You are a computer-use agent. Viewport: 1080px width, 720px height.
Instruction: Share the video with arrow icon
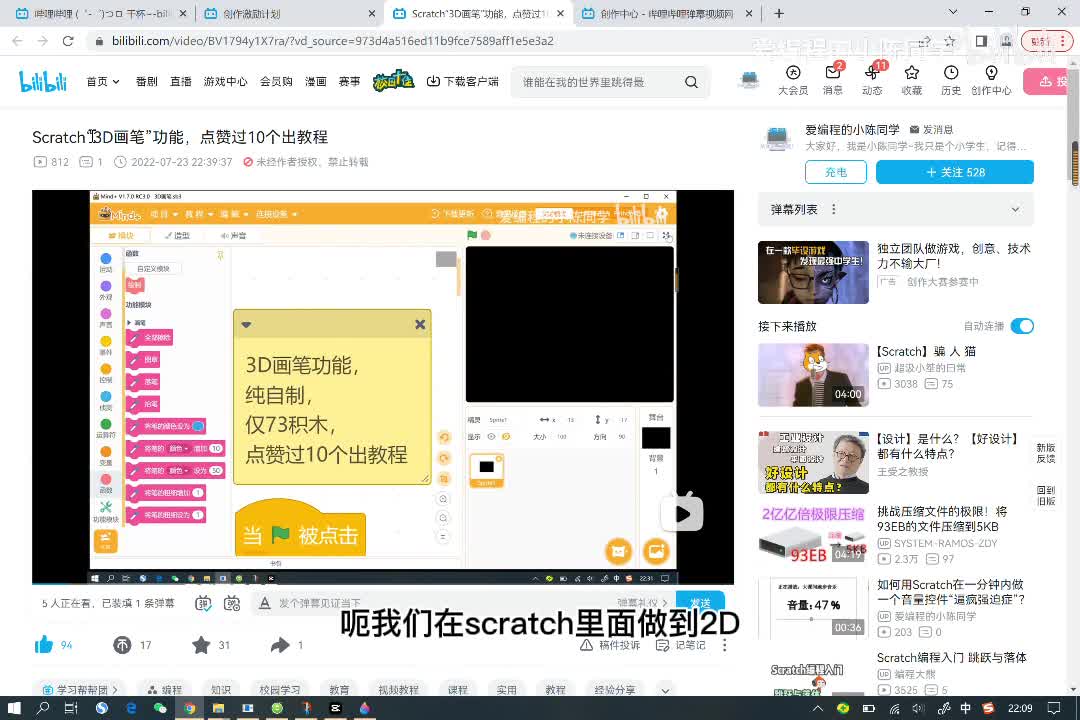click(280, 645)
